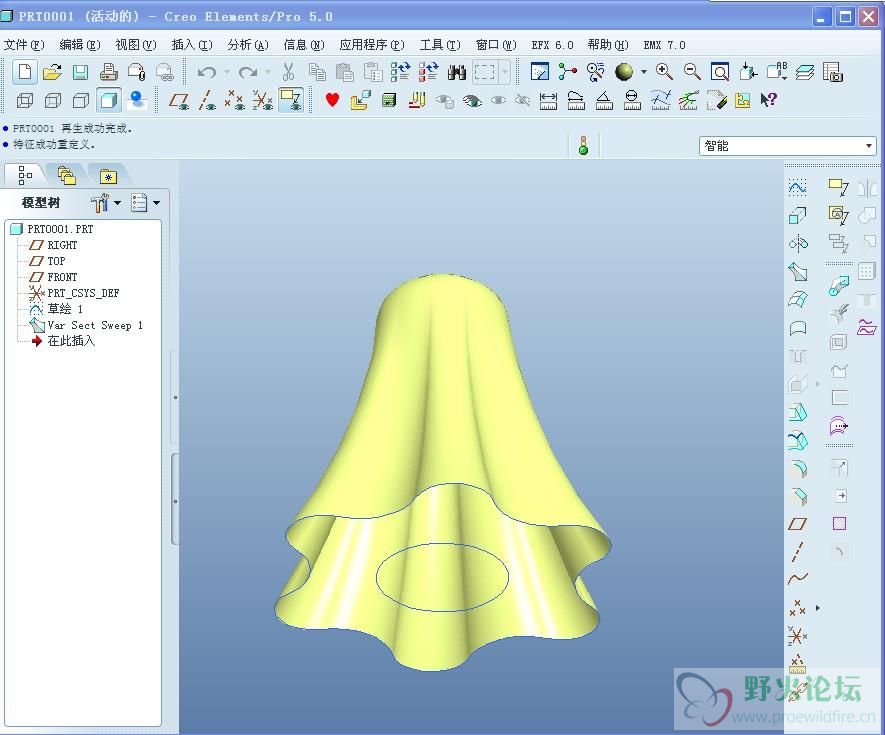Toggle shaded display mode
This screenshot has width=885, height=735.
point(108,100)
